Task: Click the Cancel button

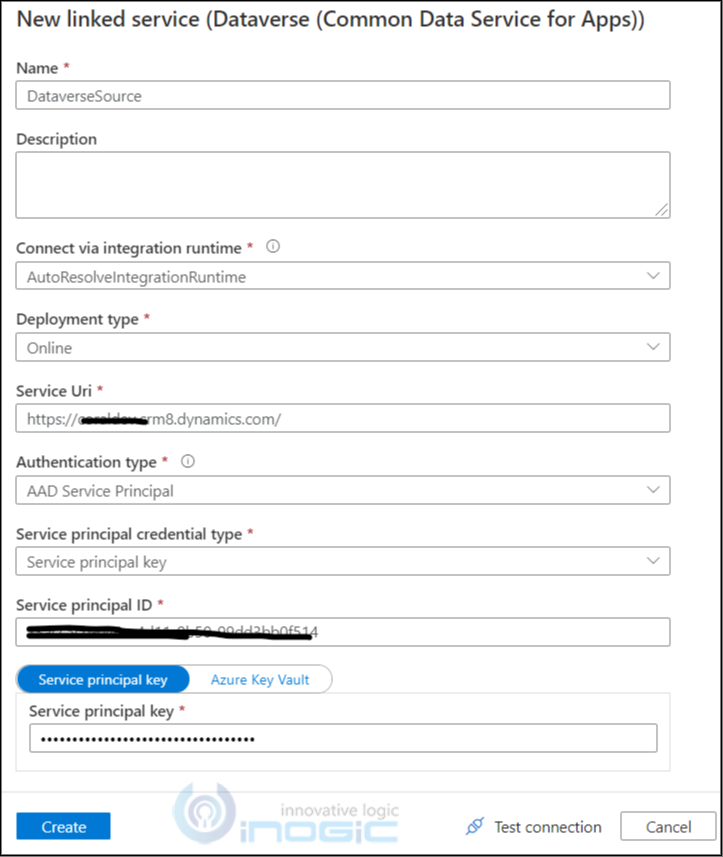Action: pyautogui.click(x=668, y=826)
